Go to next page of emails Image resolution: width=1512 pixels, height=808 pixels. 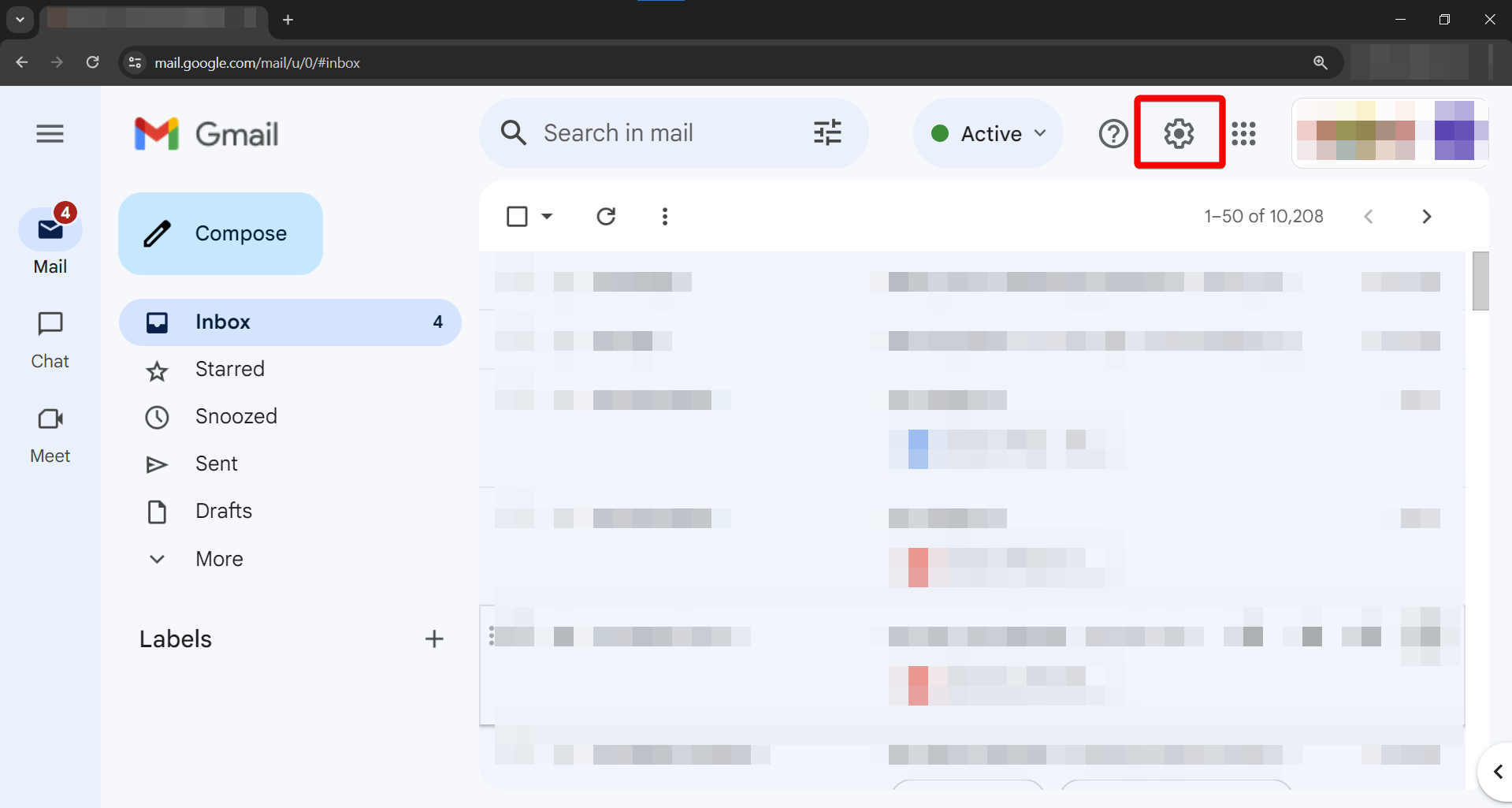[x=1426, y=216]
